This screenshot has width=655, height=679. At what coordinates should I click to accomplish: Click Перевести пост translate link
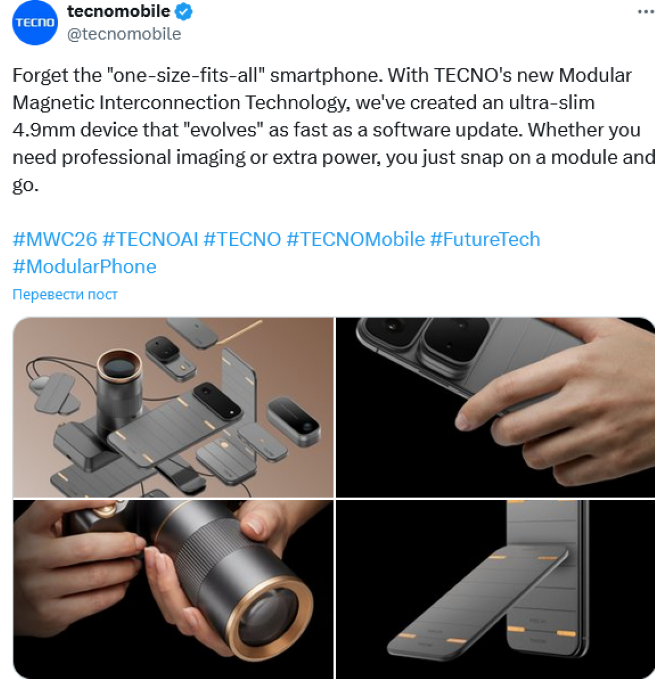(x=65, y=294)
